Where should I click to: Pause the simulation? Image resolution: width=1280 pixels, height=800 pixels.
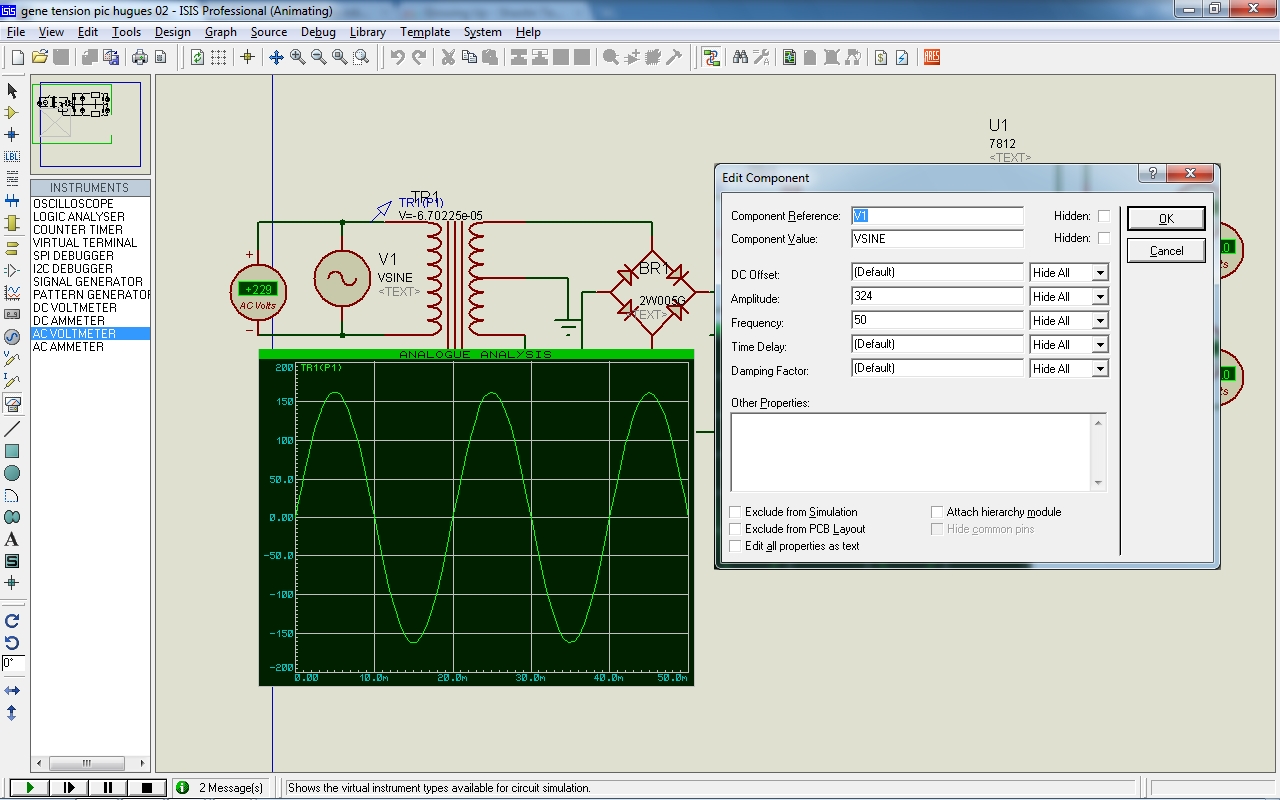[x=108, y=788]
